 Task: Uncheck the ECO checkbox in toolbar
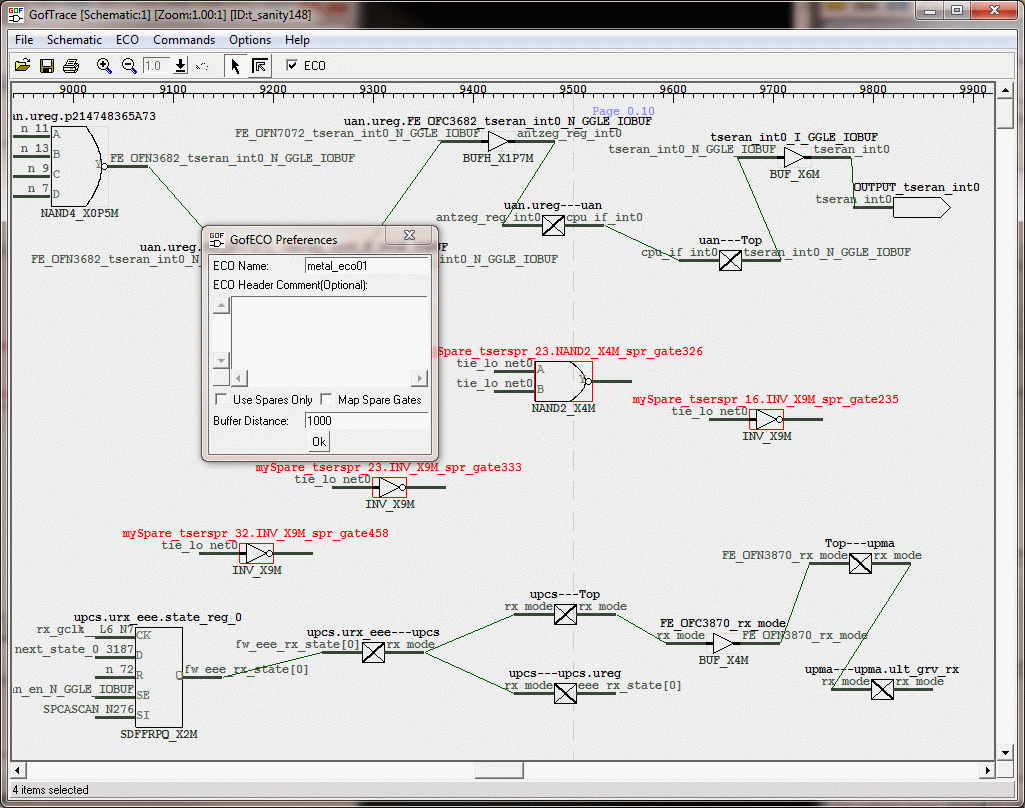pos(292,66)
